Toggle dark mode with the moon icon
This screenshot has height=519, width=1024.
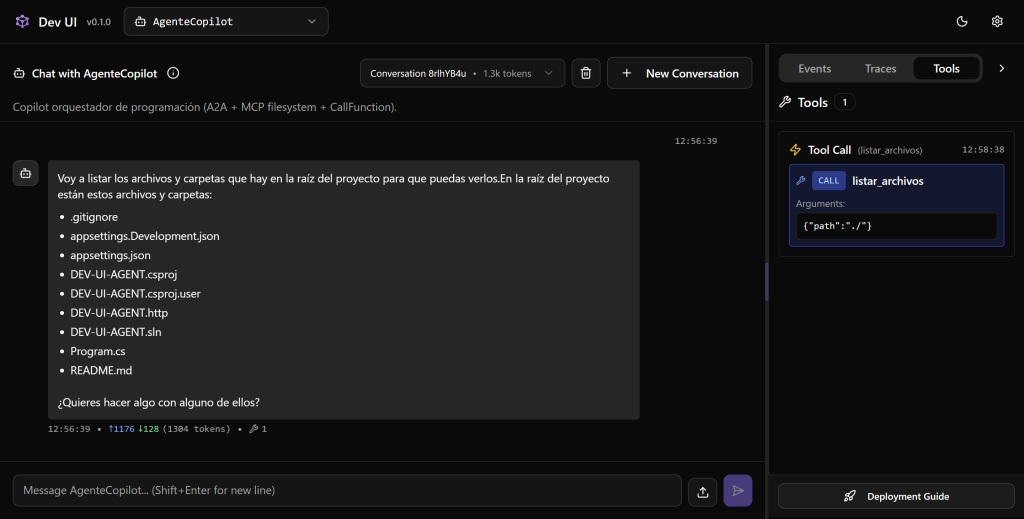pyautogui.click(x=962, y=21)
